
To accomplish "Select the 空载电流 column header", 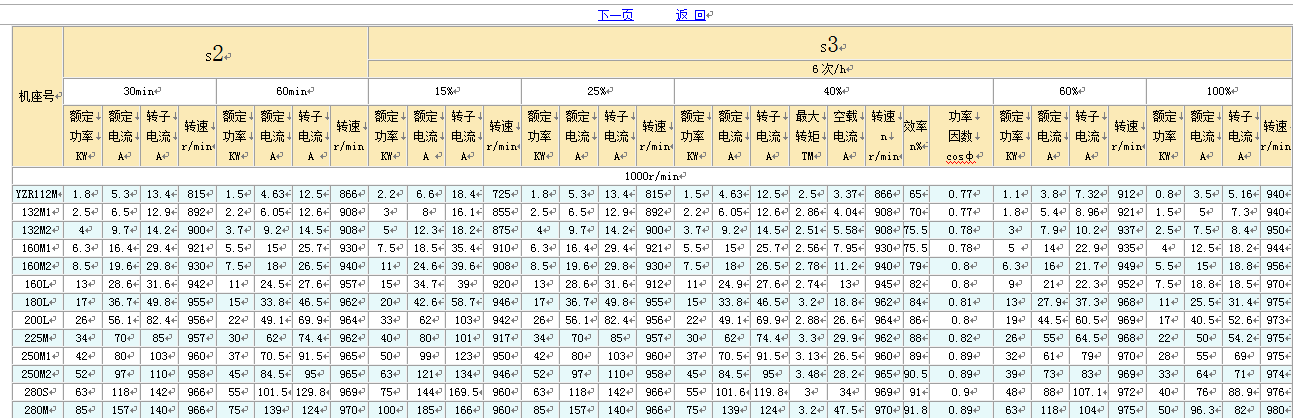I will pyautogui.click(x=846, y=135).
